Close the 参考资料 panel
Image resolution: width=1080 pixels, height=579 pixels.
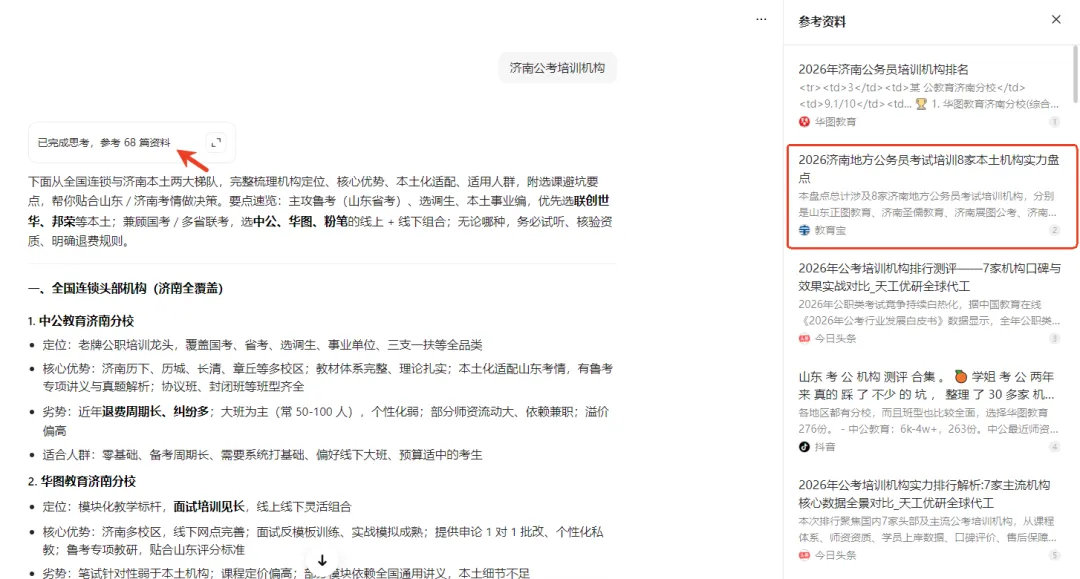click(1056, 19)
